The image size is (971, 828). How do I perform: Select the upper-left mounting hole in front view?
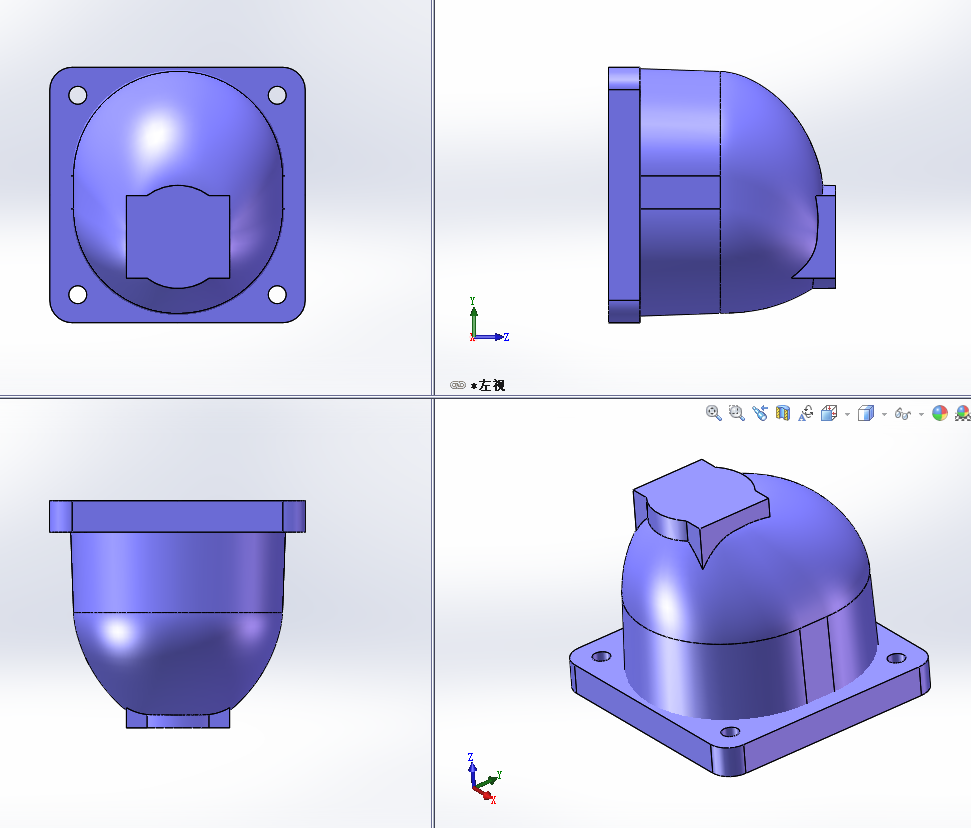coord(77,95)
